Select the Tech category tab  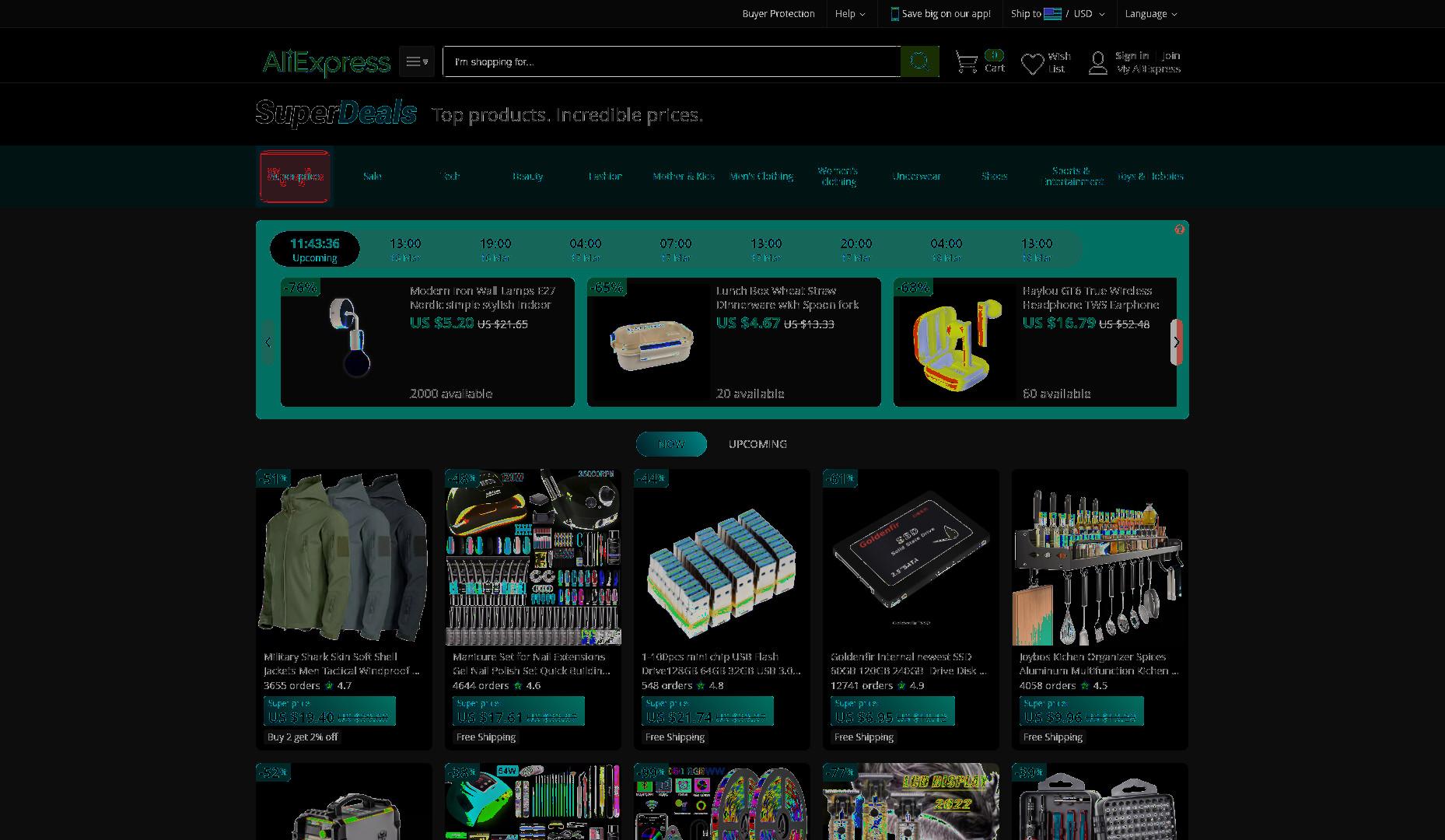[x=450, y=177]
